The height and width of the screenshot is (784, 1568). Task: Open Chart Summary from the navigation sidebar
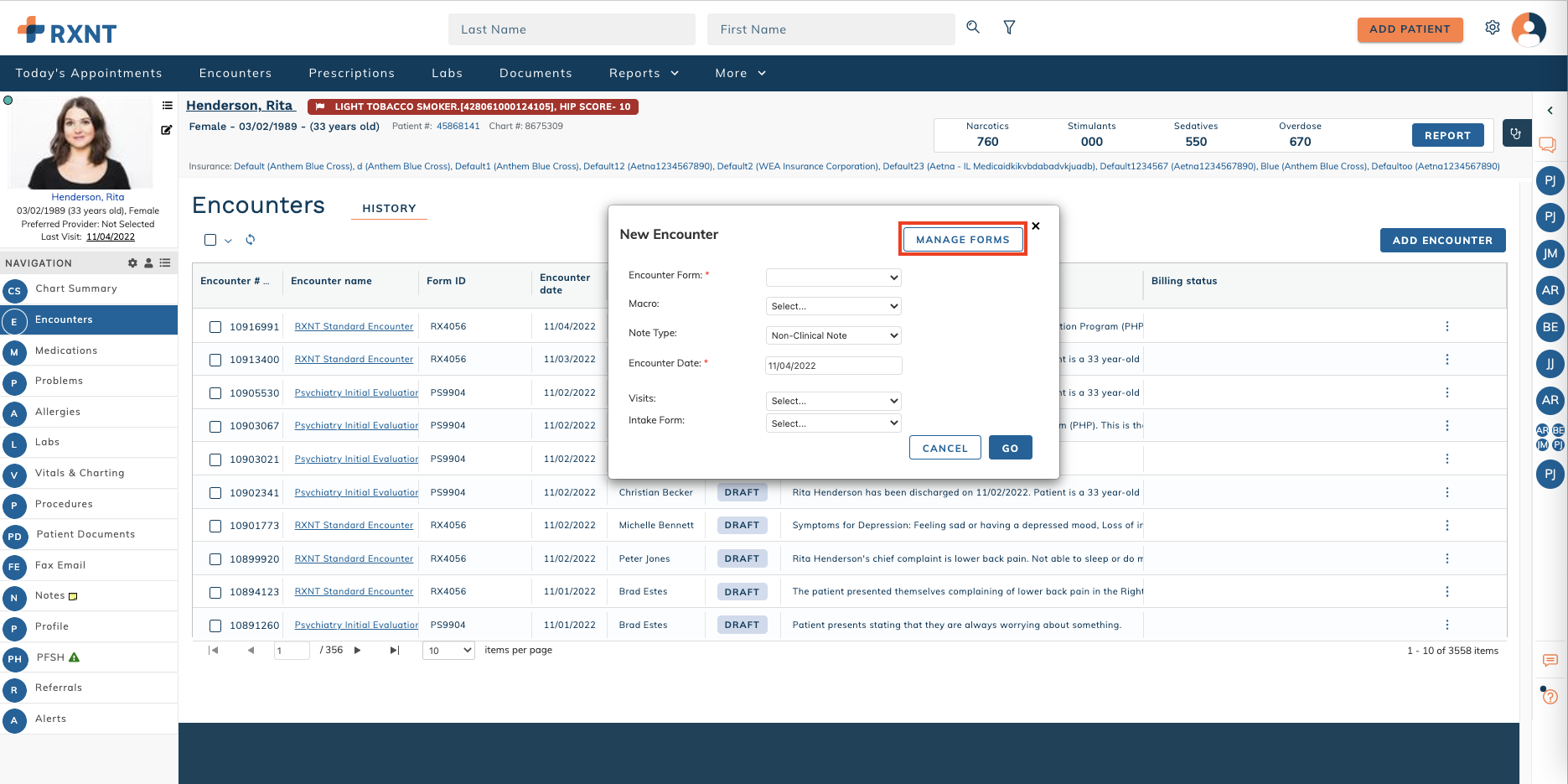76,288
